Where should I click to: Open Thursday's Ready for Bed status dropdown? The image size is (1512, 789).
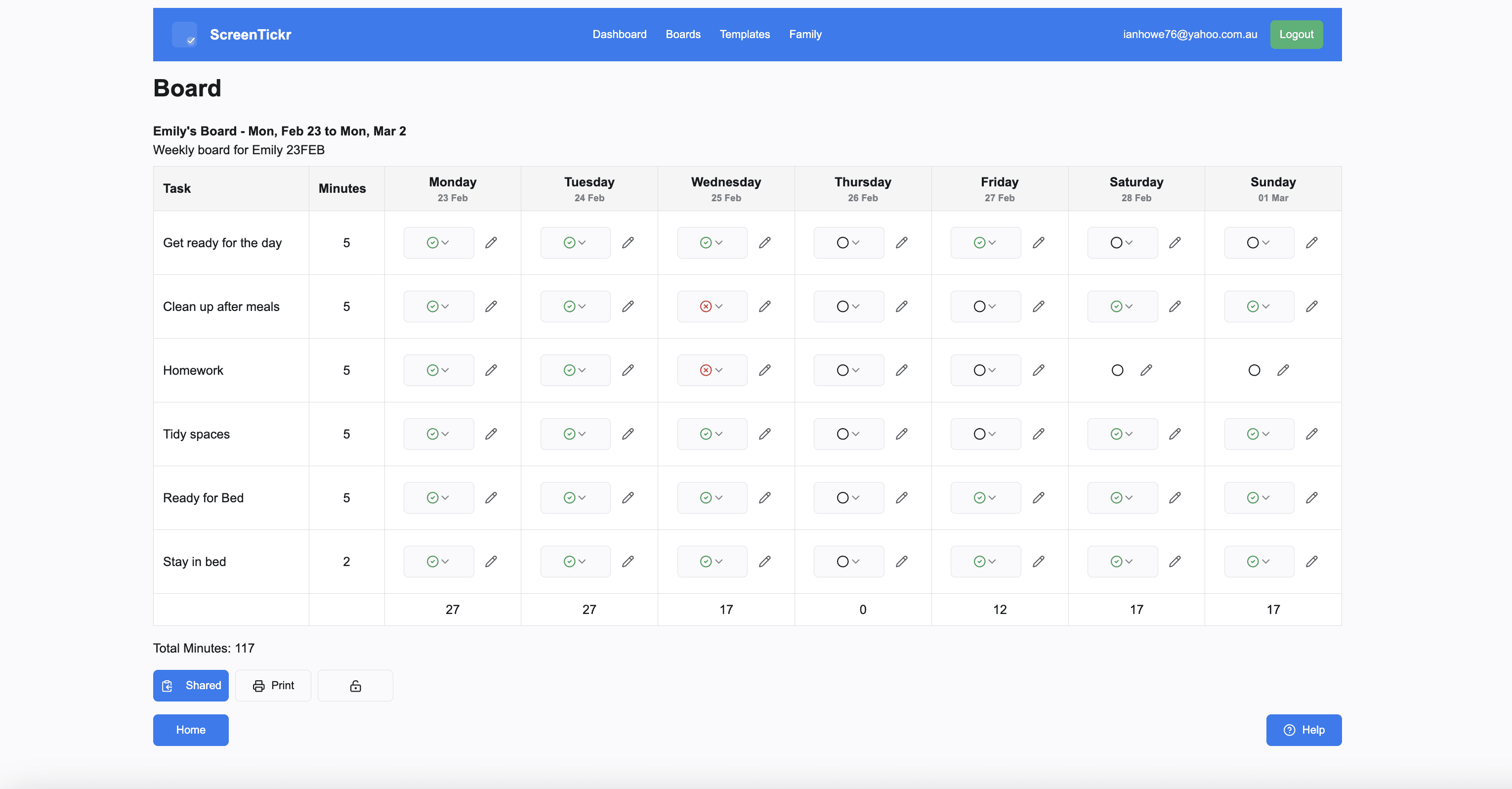(849, 498)
